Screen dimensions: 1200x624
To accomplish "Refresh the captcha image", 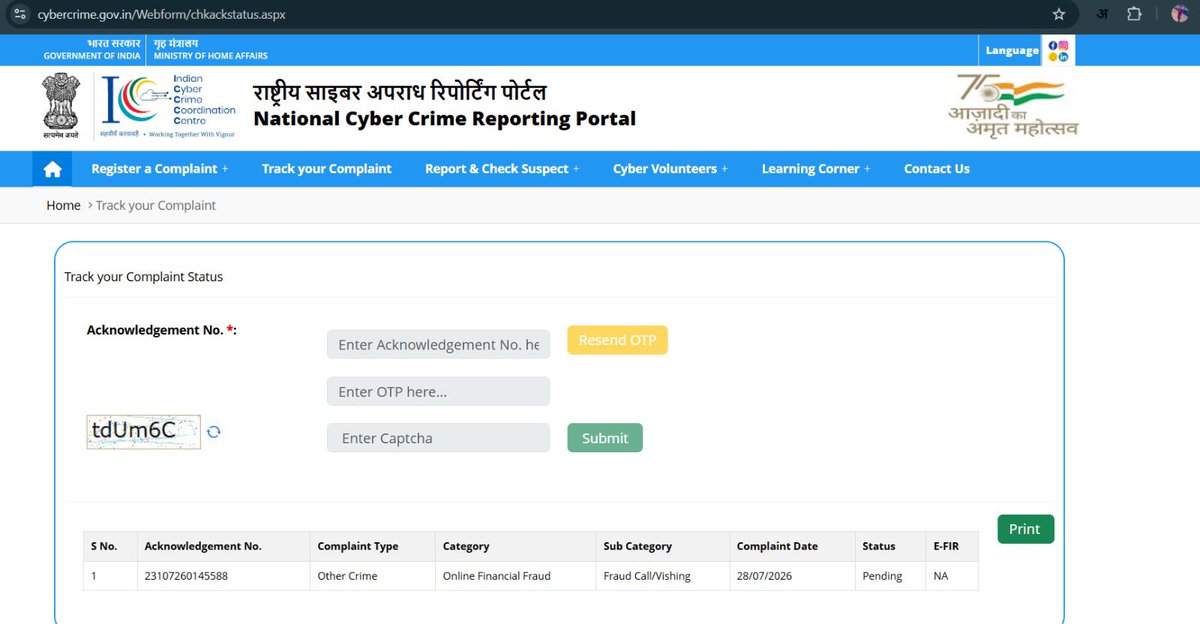I will pyautogui.click(x=214, y=432).
